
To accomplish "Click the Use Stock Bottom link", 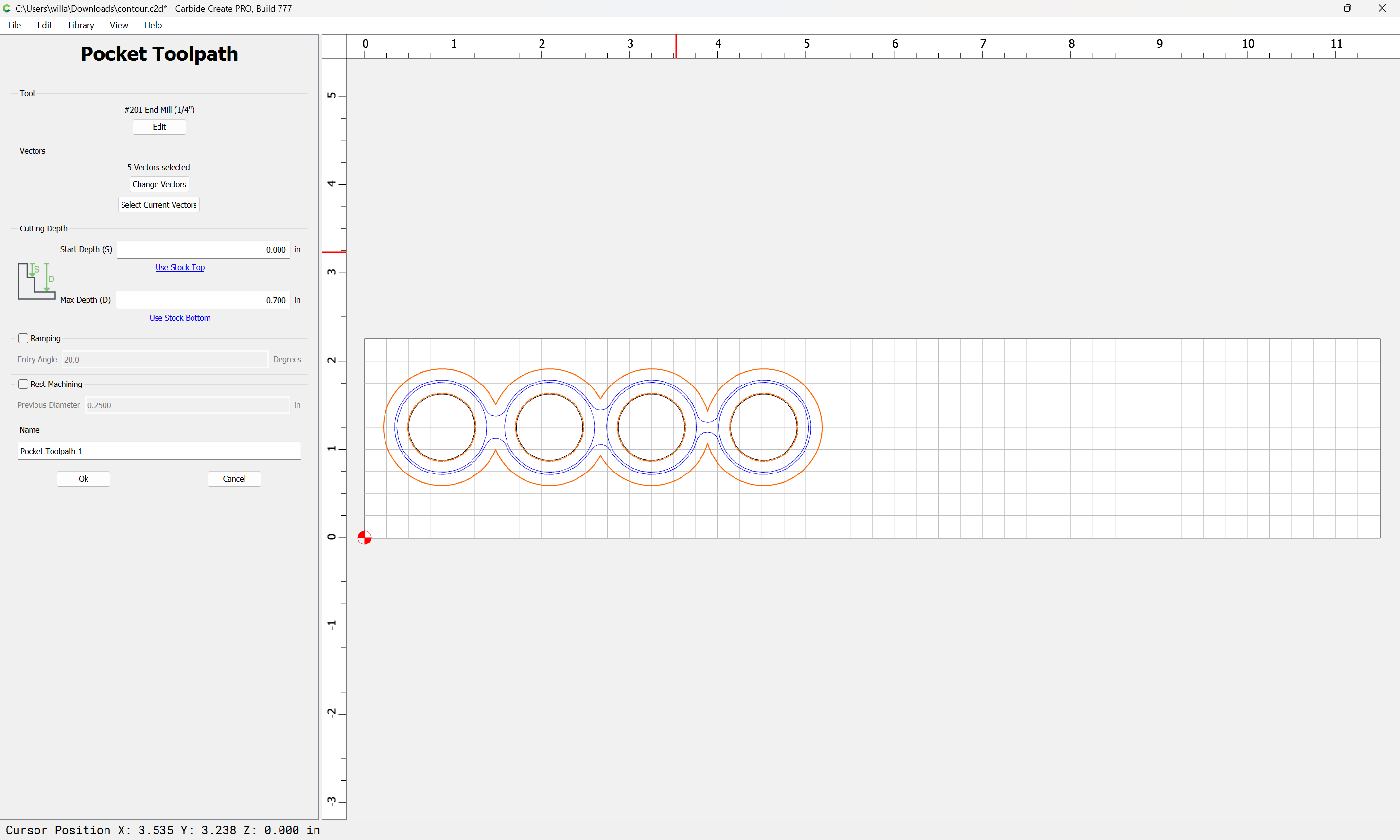I will (x=180, y=318).
